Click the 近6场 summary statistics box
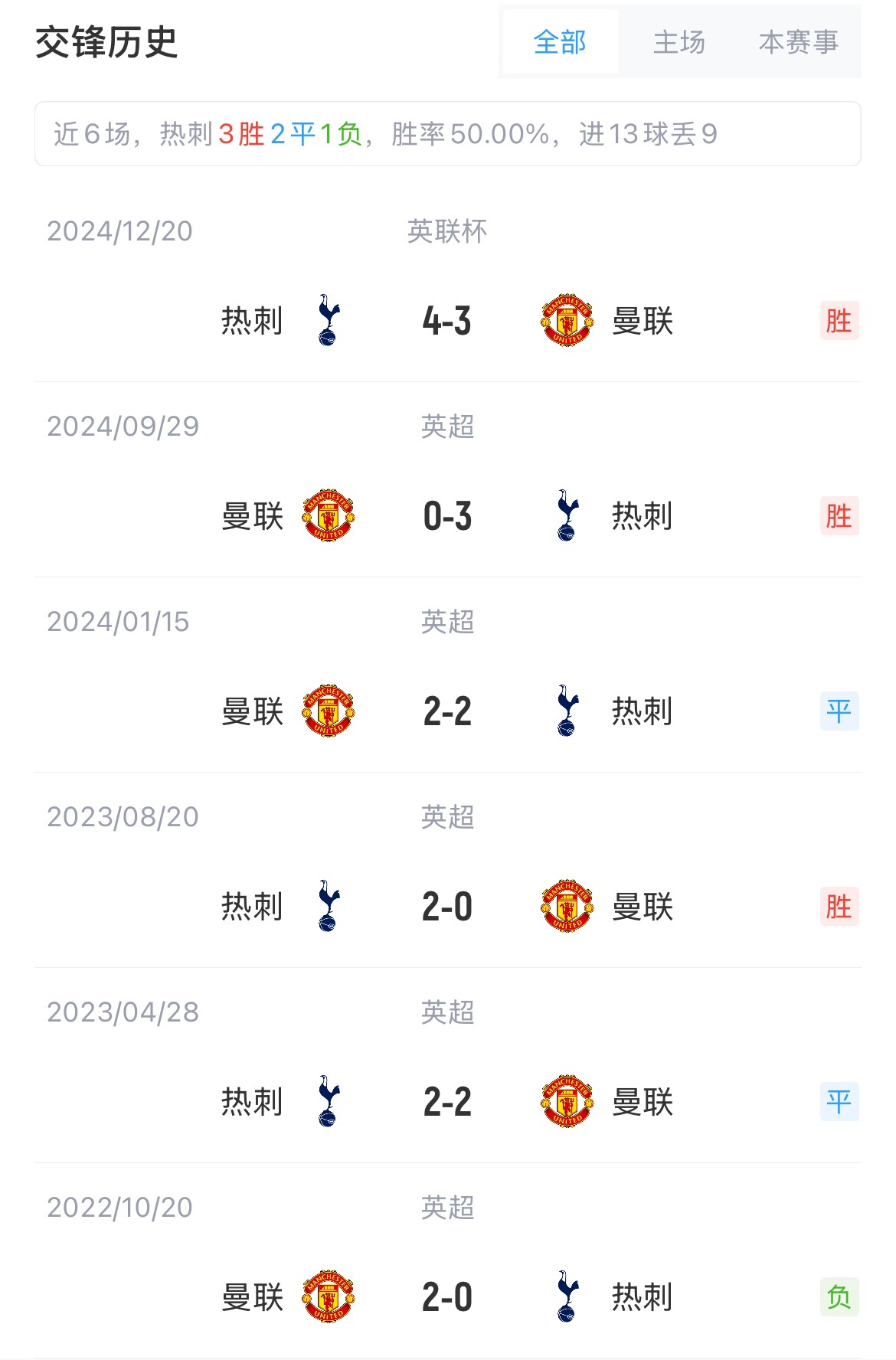The image size is (896, 1360). tap(447, 134)
